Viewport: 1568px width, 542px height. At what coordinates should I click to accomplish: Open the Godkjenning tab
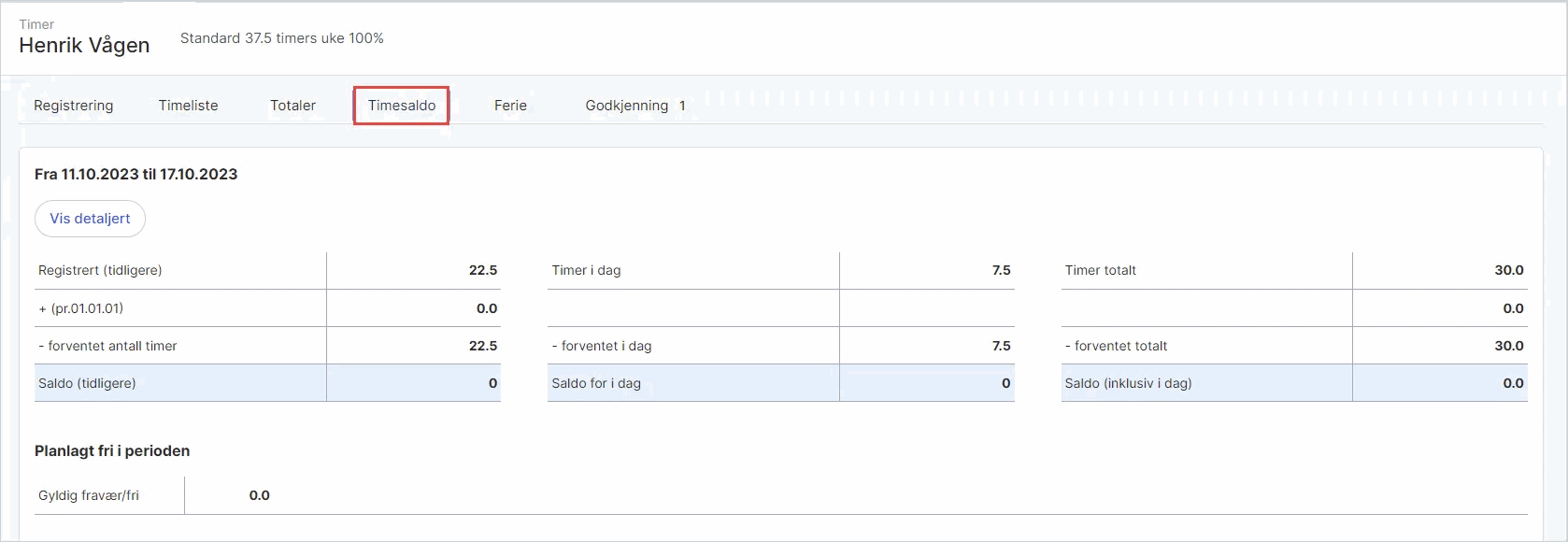[x=626, y=106]
